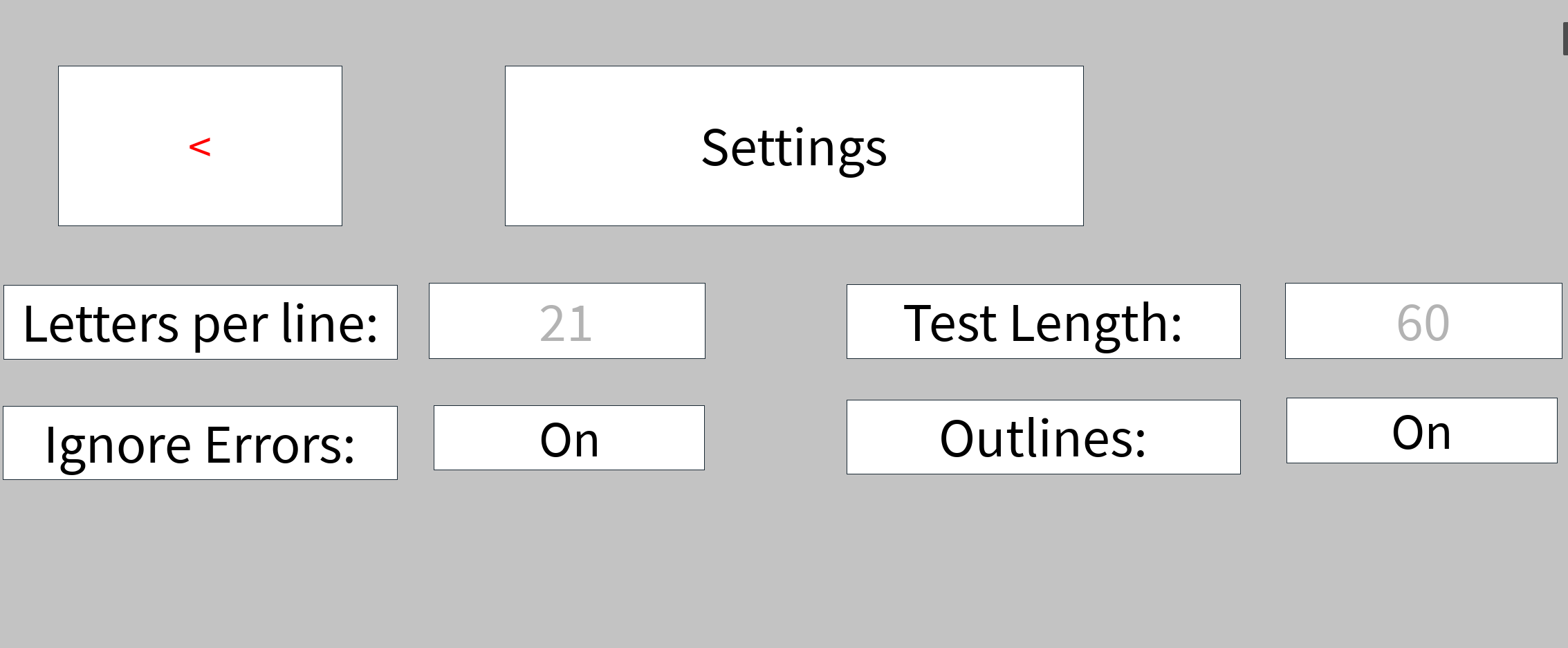Click the Letters per line label
Image resolution: width=1568 pixels, height=648 pixels.
point(201,321)
